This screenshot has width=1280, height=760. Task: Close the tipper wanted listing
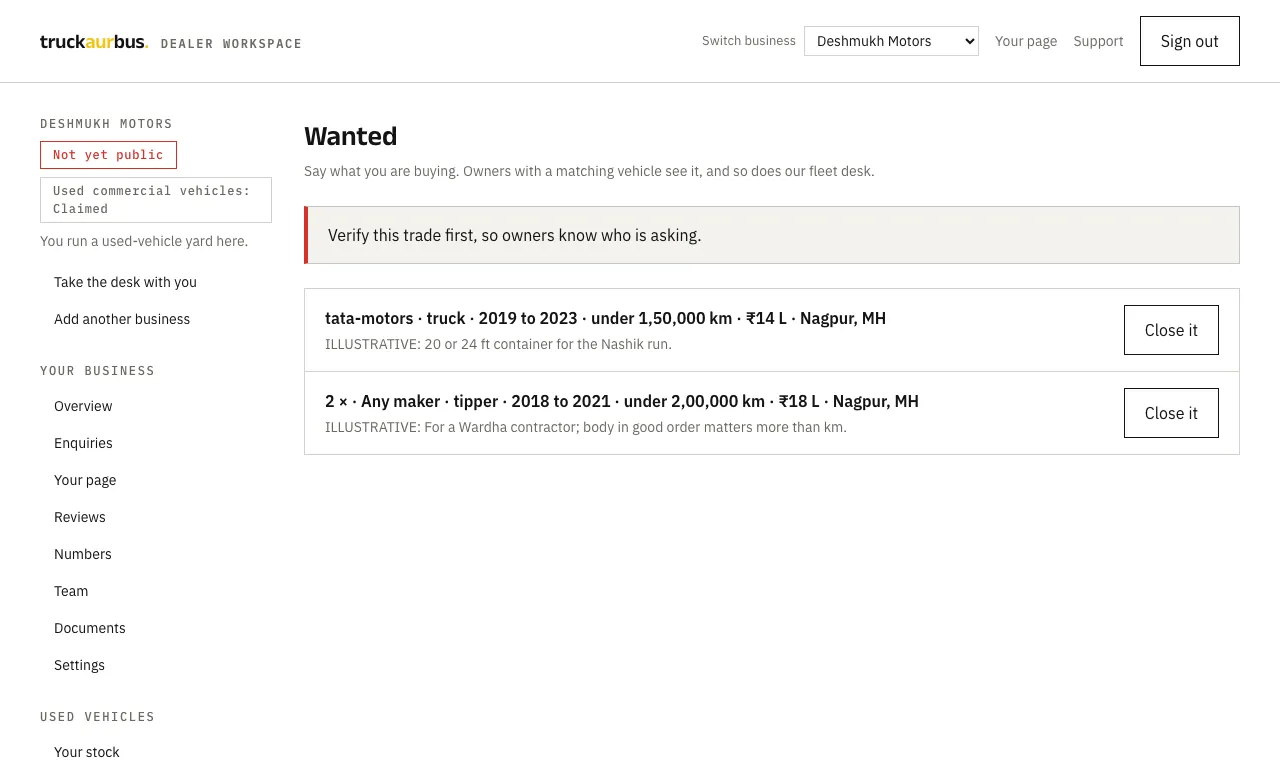pos(1171,413)
